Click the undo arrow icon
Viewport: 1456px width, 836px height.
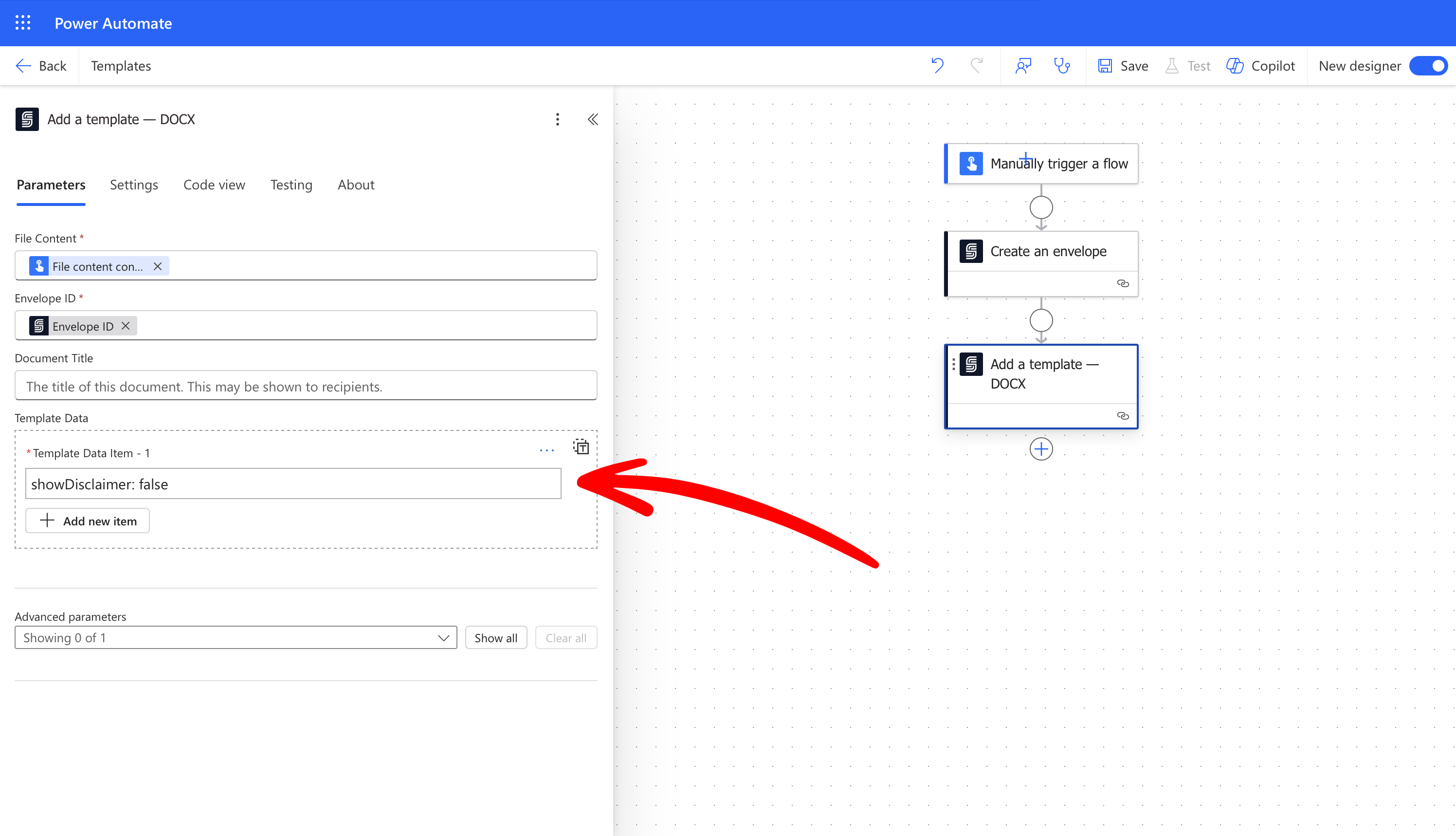pos(937,65)
